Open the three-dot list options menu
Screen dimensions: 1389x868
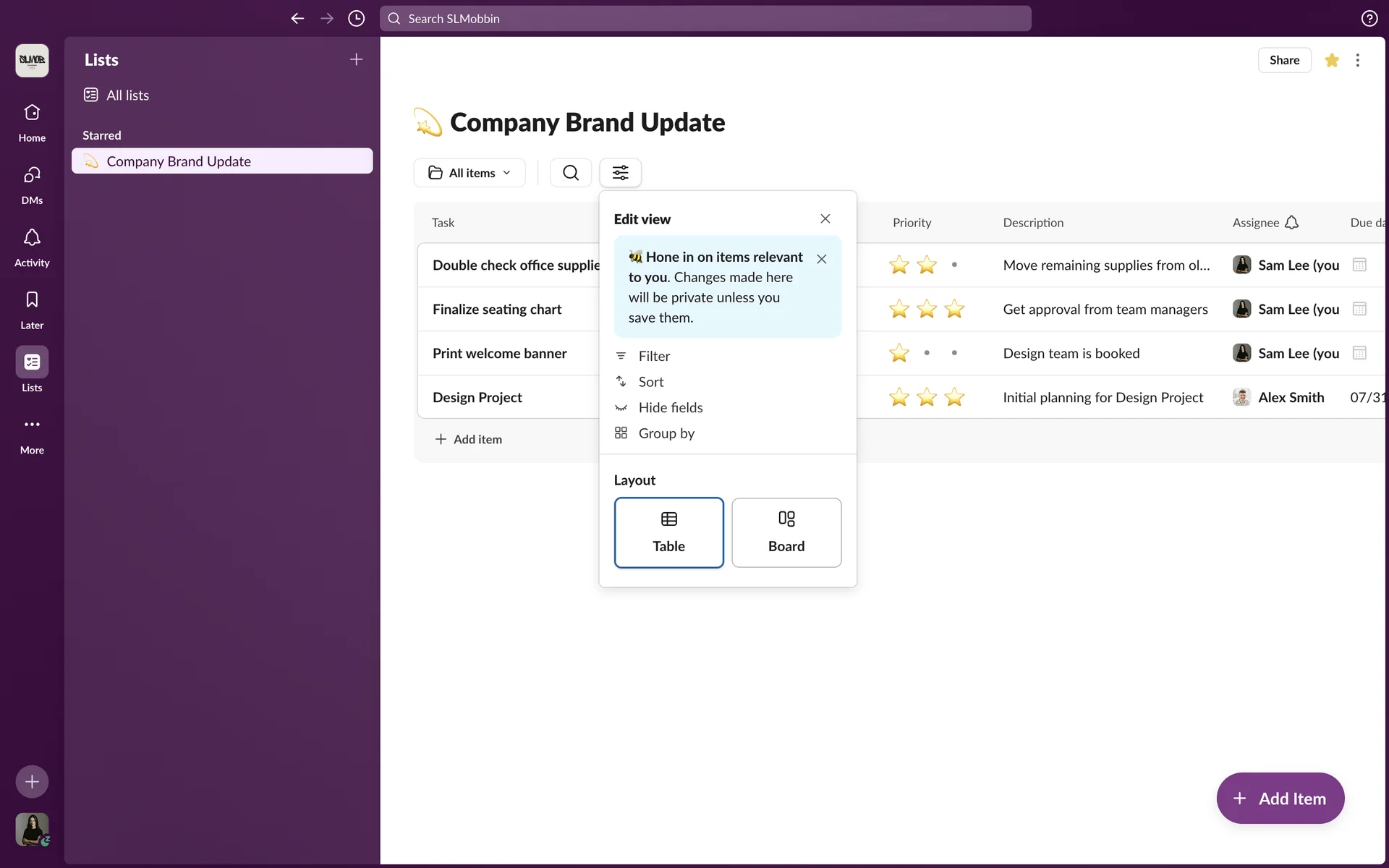(x=1357, y=61)
